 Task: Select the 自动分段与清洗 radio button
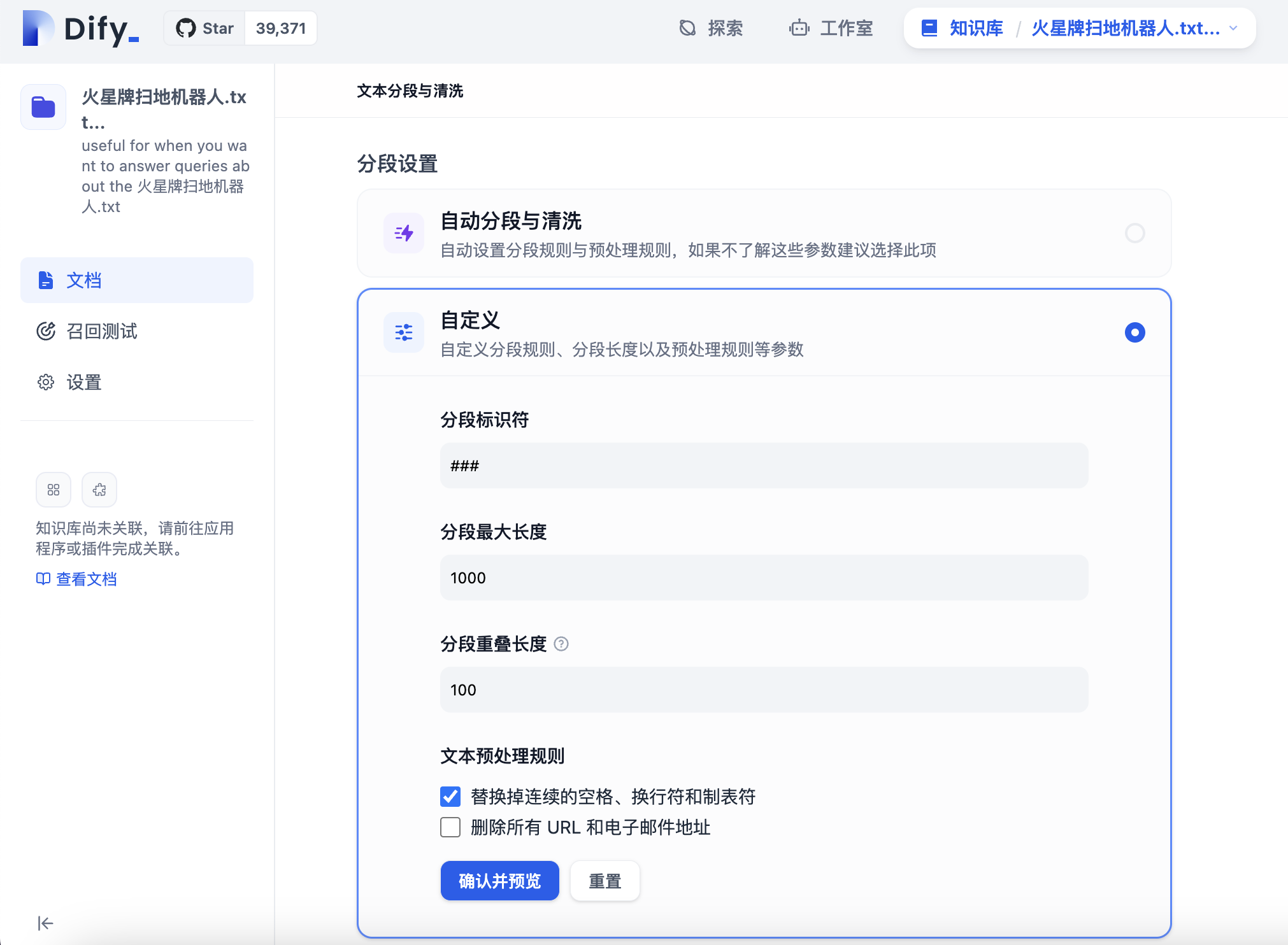click(1134, 233)
